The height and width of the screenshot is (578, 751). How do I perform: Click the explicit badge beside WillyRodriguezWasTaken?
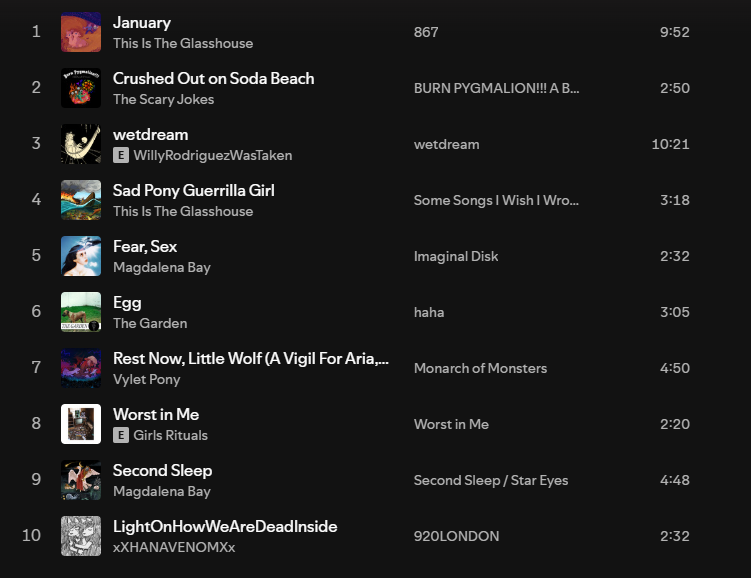click(x=121, y=155)
